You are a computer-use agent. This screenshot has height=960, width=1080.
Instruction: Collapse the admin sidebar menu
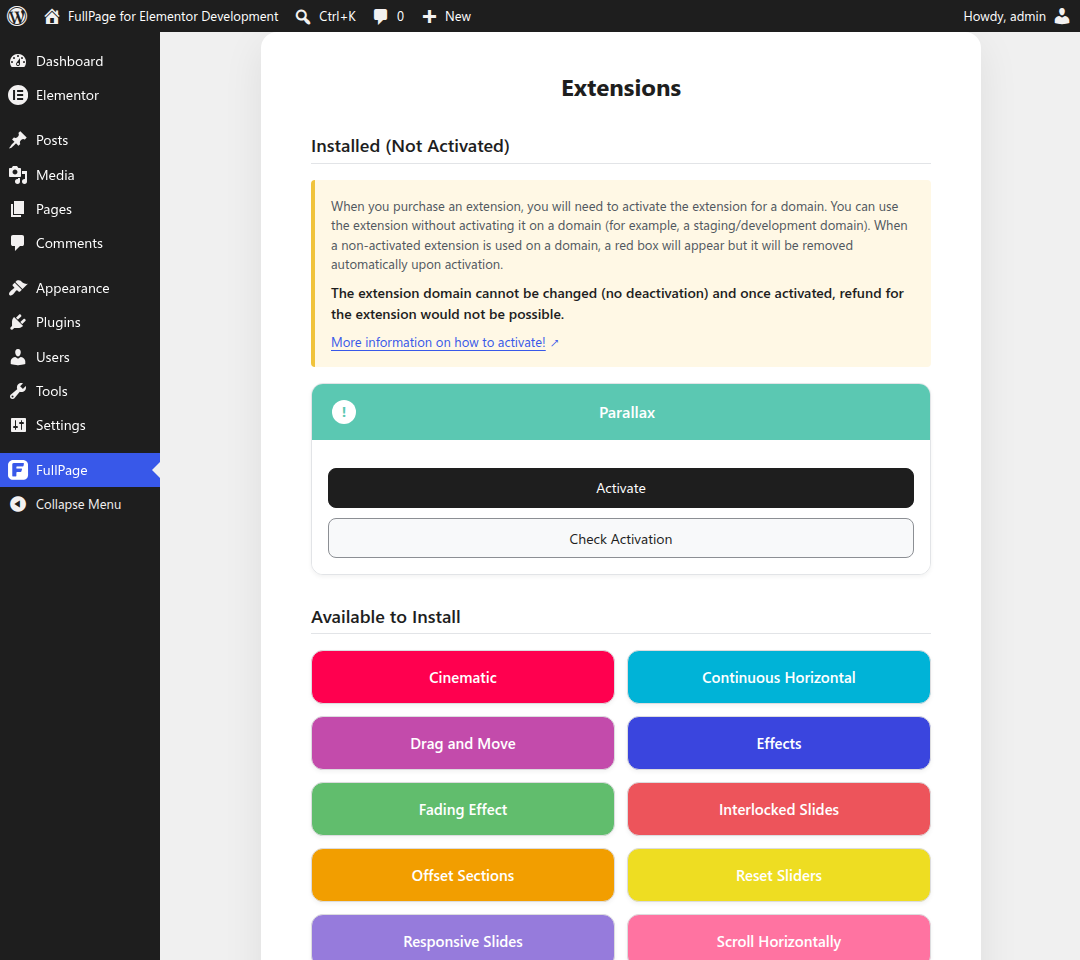pos(80,504)
